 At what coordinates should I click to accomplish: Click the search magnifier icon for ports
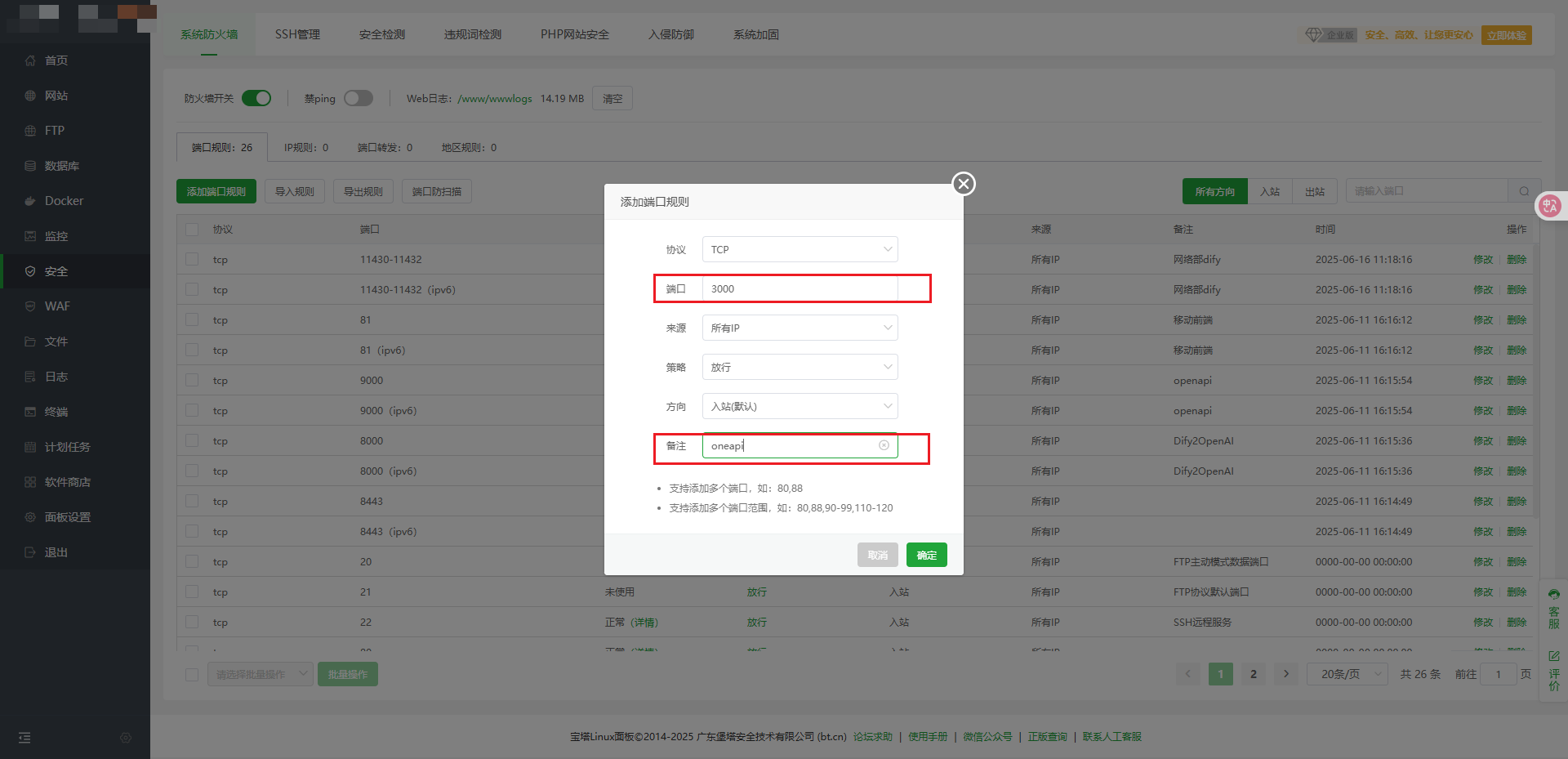(x=1524, y=191)
